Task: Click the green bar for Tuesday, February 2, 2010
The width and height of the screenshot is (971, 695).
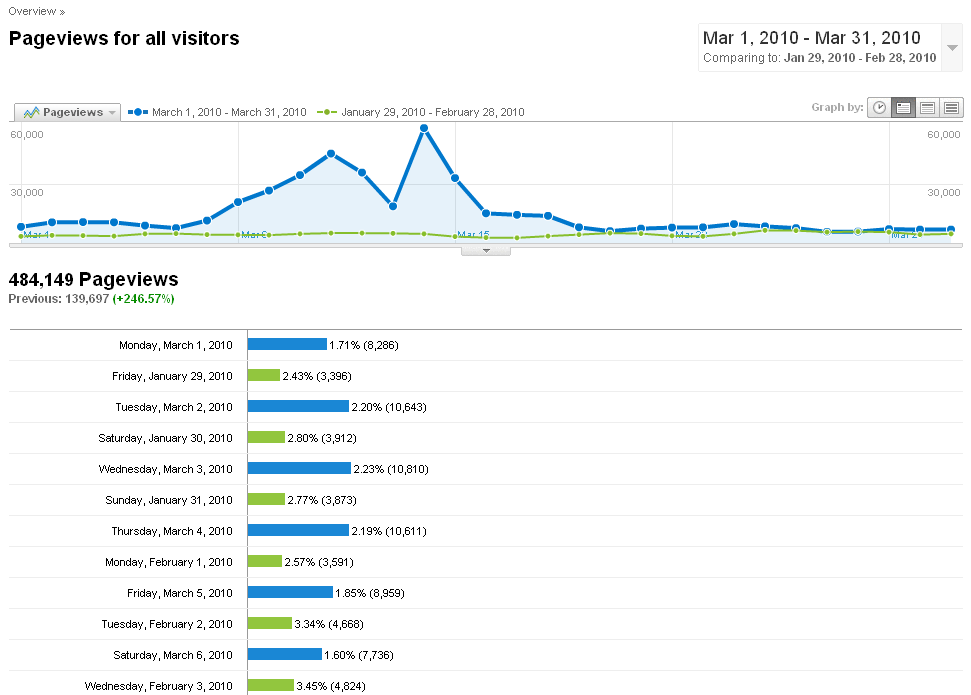Action: [x=270, y=623]
